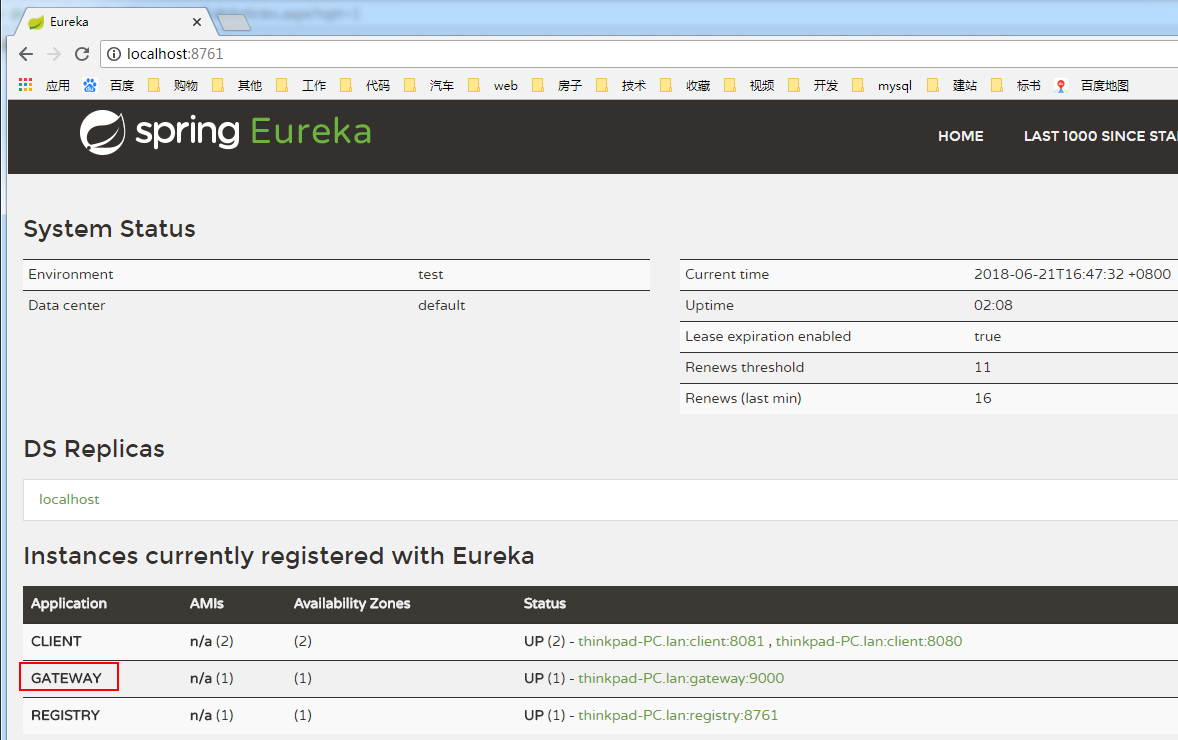The image size is (1178, 740).
Task: Open a new browser tab
Action: point(232,22)
